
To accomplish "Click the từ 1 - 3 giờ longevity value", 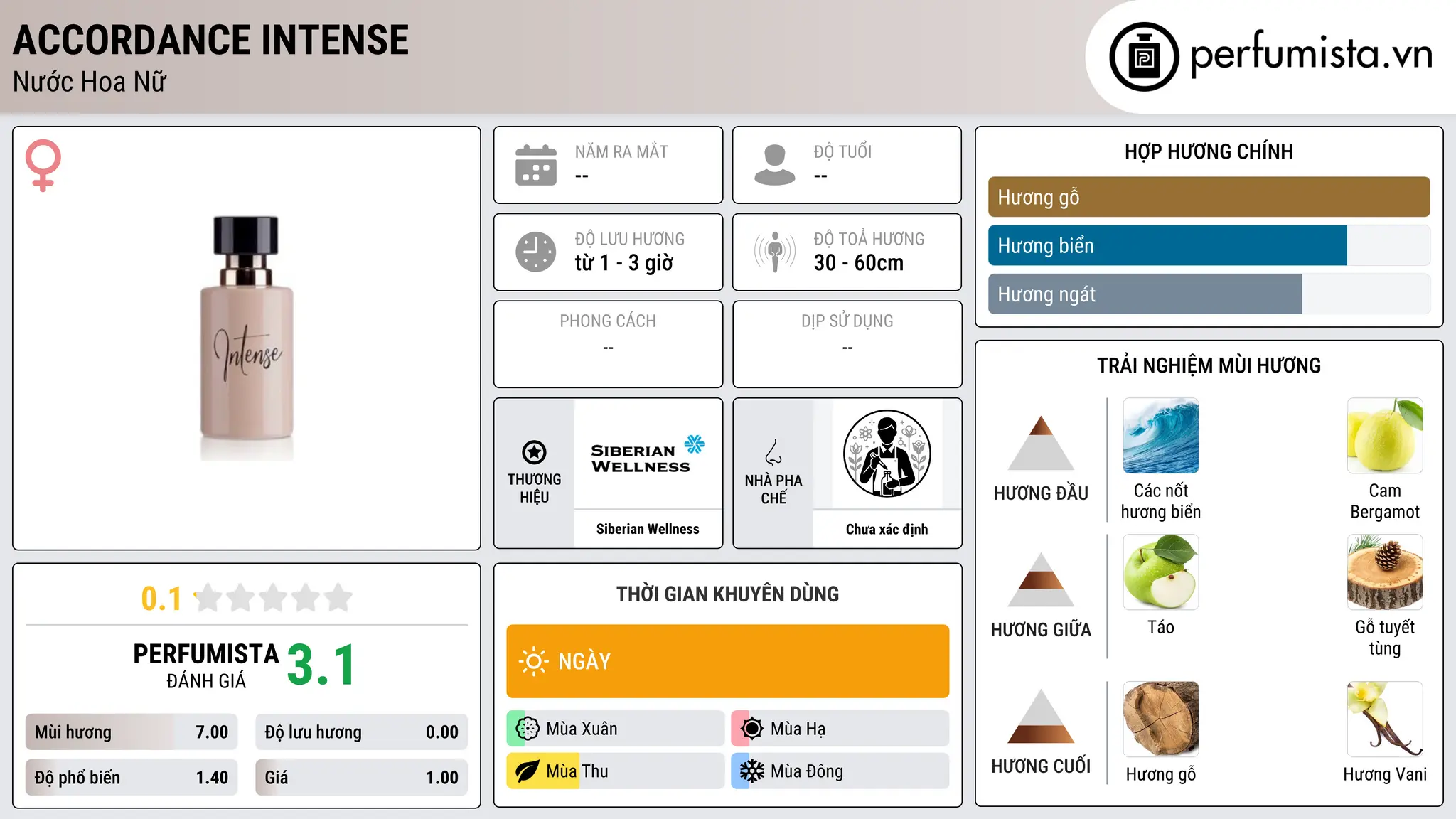I will pos(623,262).
